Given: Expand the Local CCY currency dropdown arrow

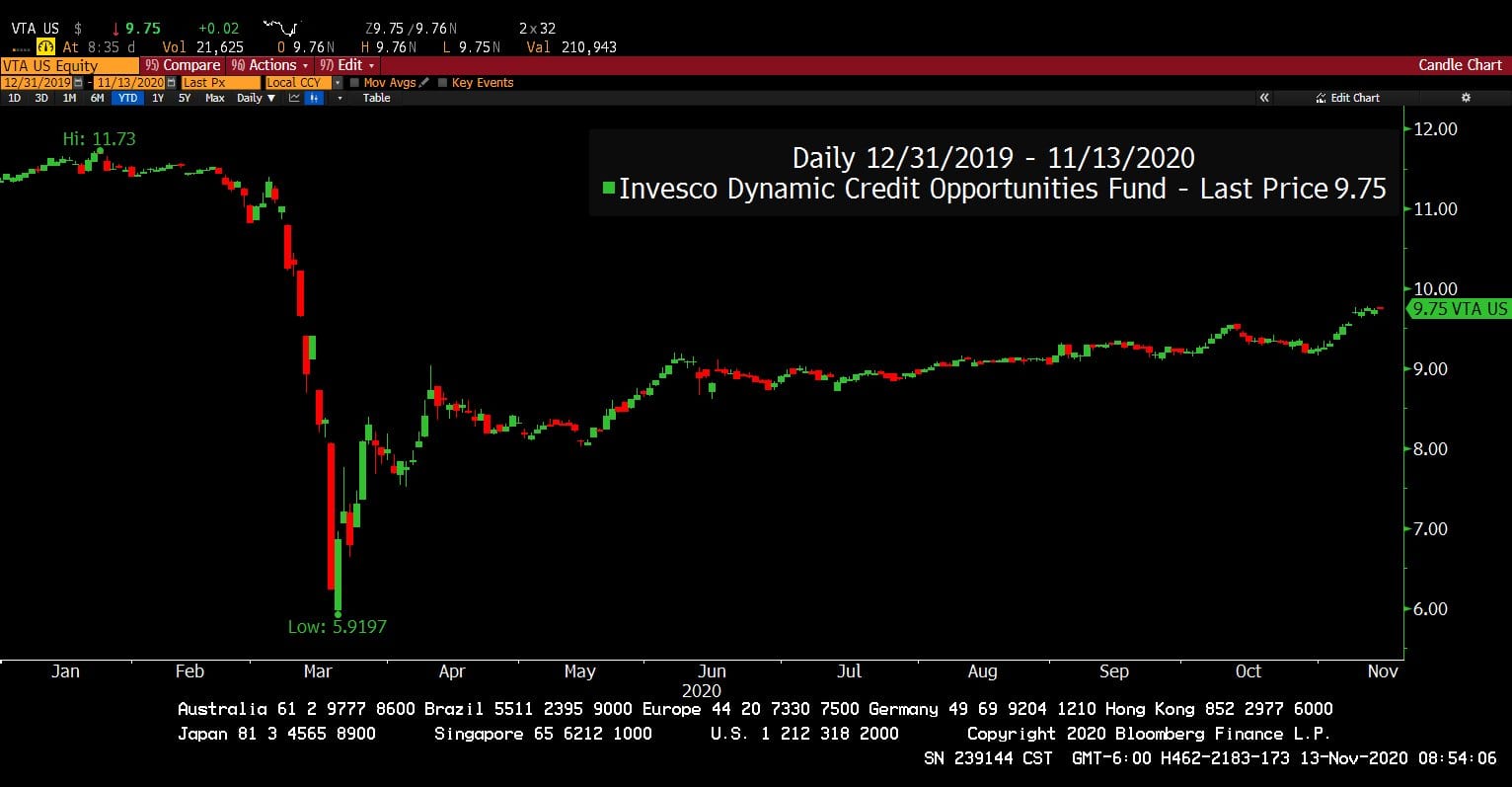Looking at the screenshot, I should tap(338, 83).
